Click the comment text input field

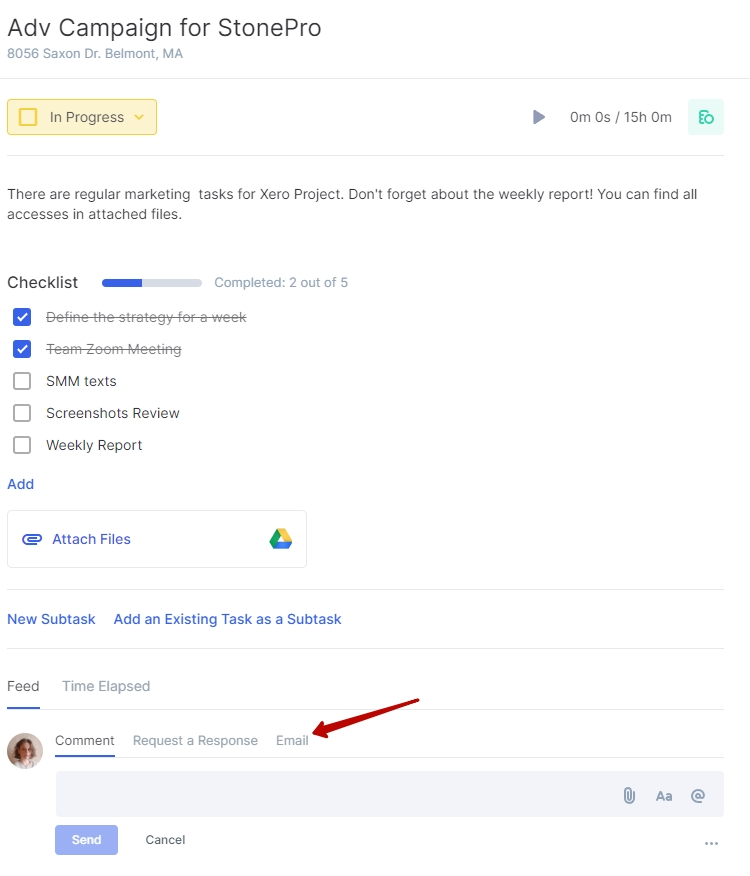pyautogui.click(x=390, y=794)
